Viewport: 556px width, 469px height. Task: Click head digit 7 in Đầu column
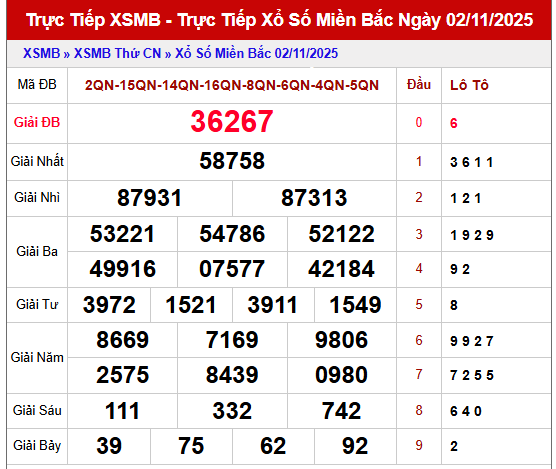point(419,374)
